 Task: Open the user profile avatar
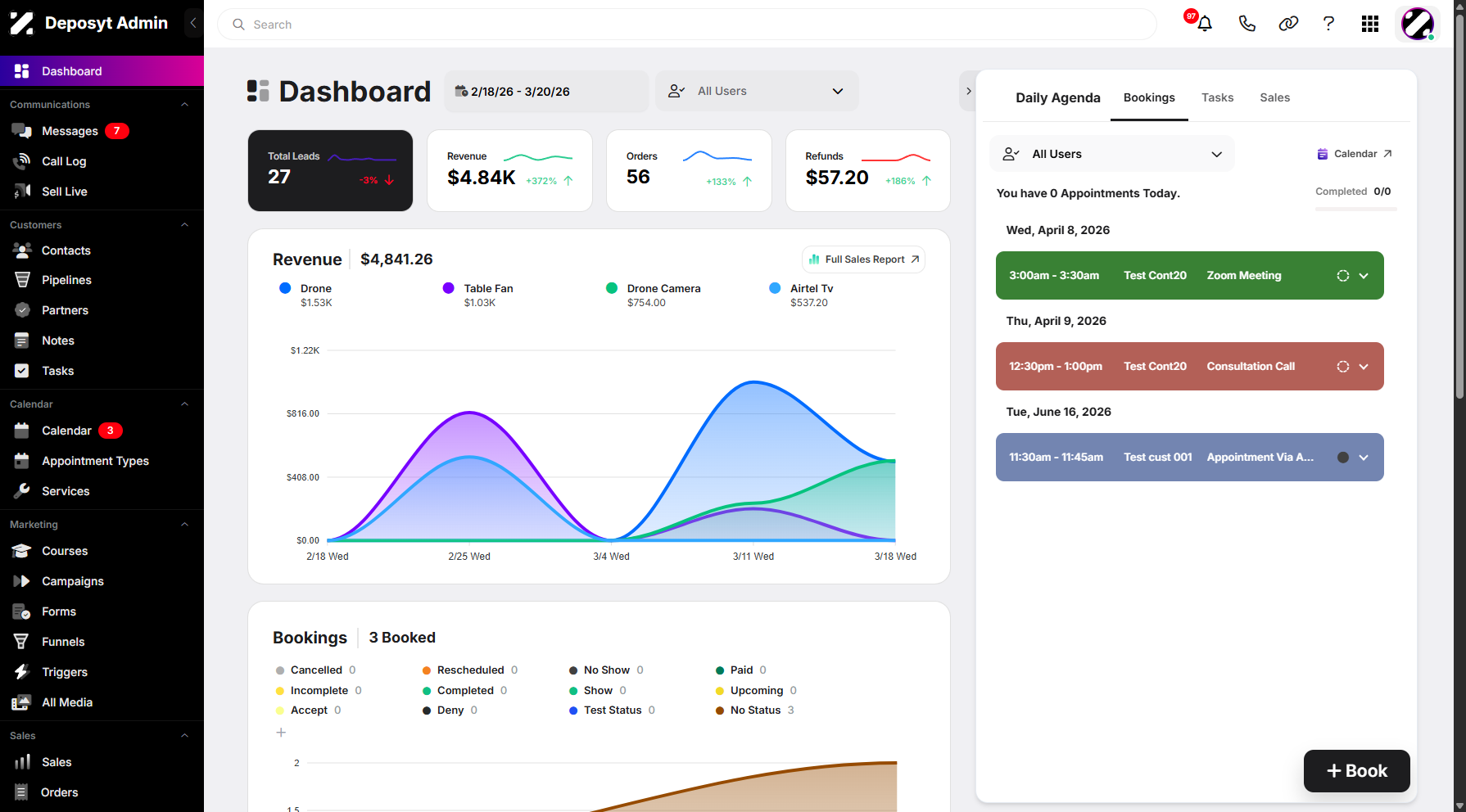1418,24
